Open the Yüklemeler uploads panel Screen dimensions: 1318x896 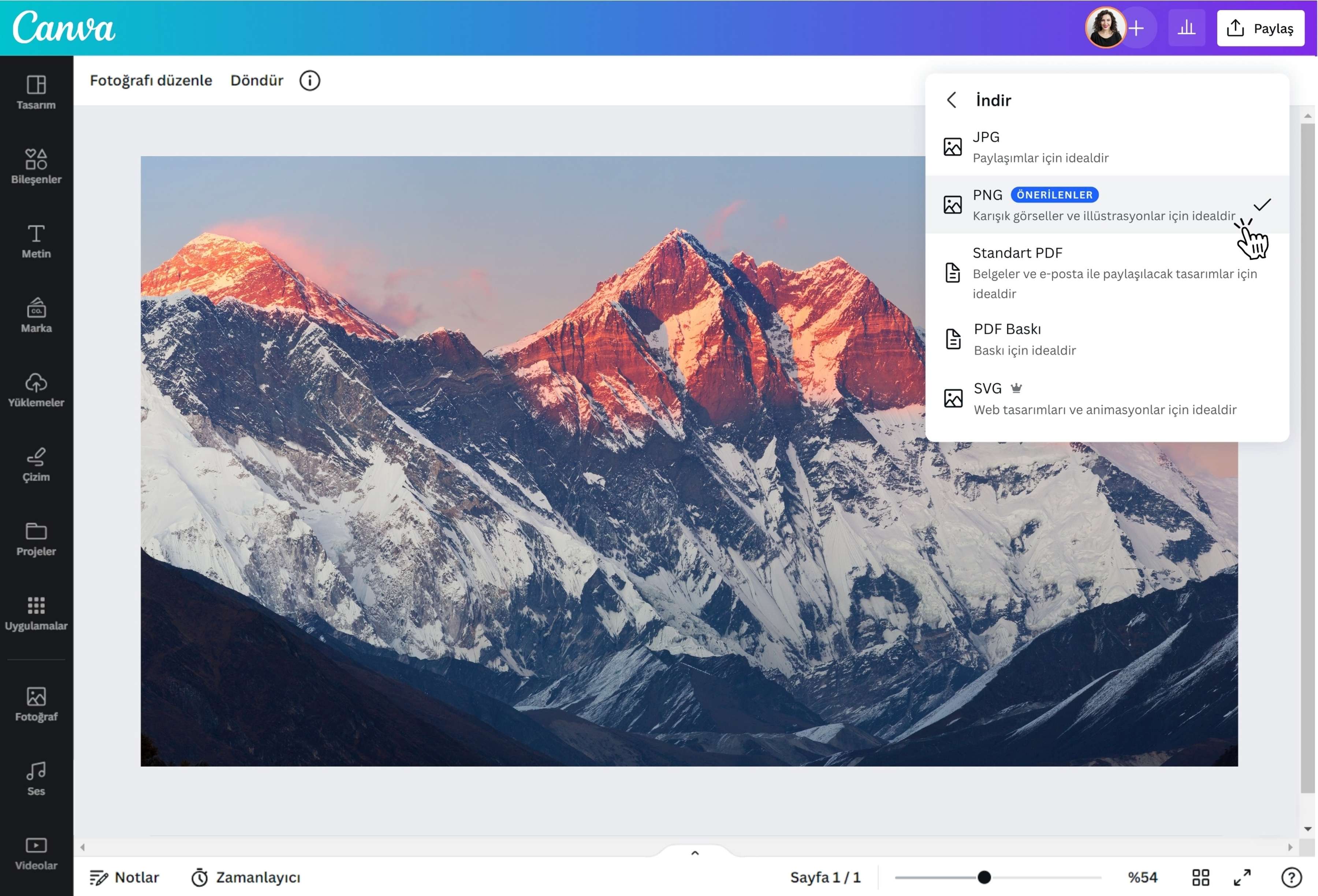[36, 389]
